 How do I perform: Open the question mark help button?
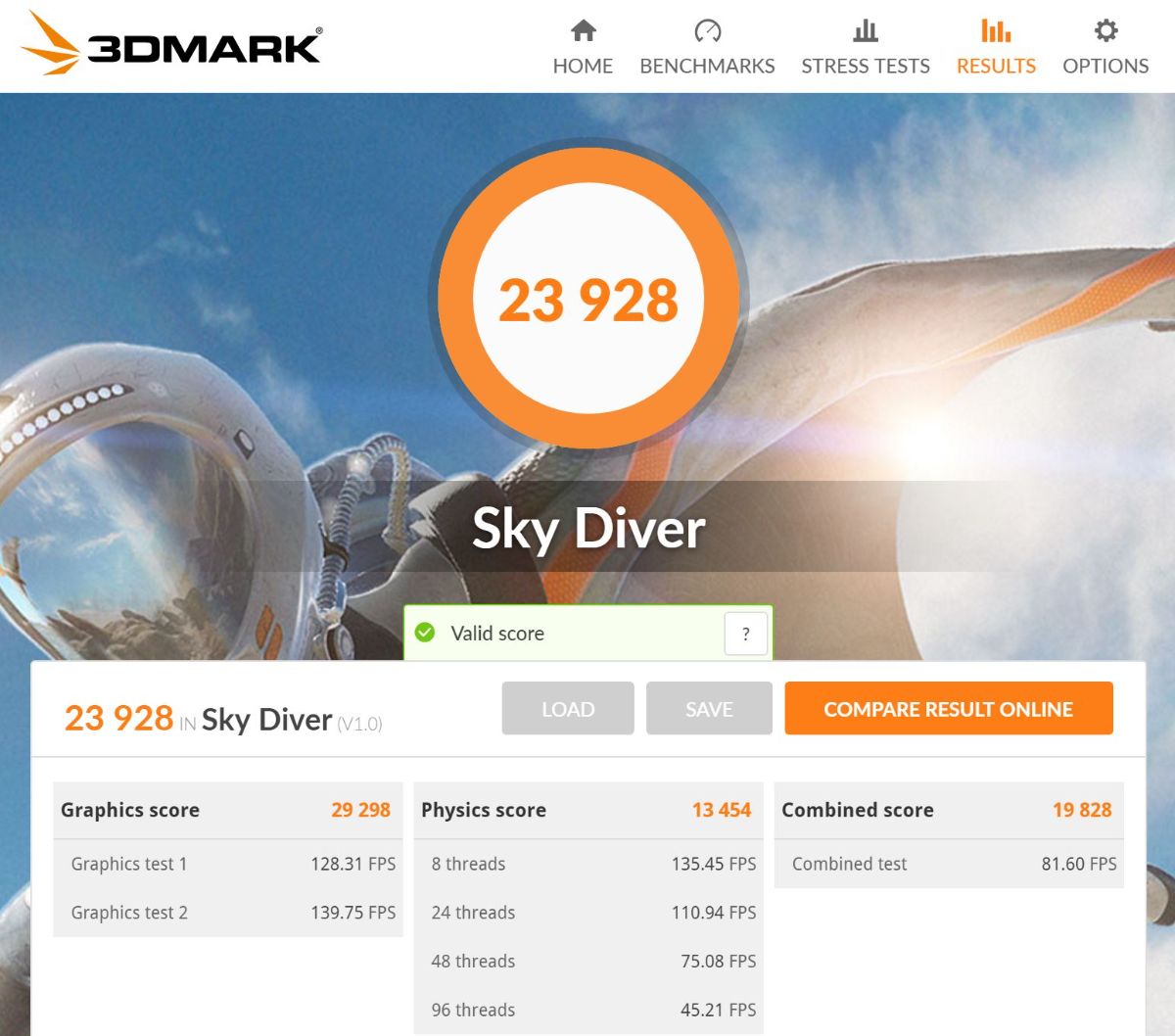[x=745, y=634]
